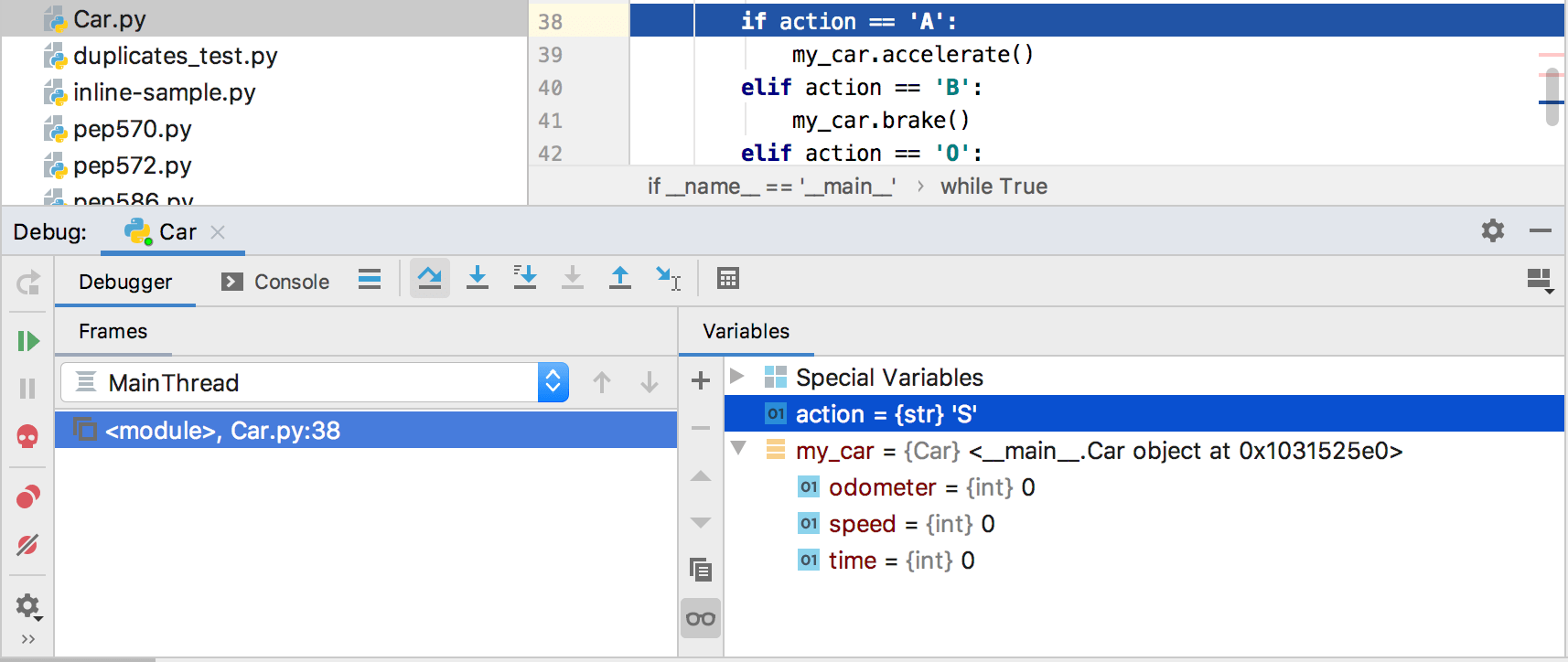Viewport: 1568px width, 662px height.
Task: Click the Step Over button
Action: [x=430, y=278]
